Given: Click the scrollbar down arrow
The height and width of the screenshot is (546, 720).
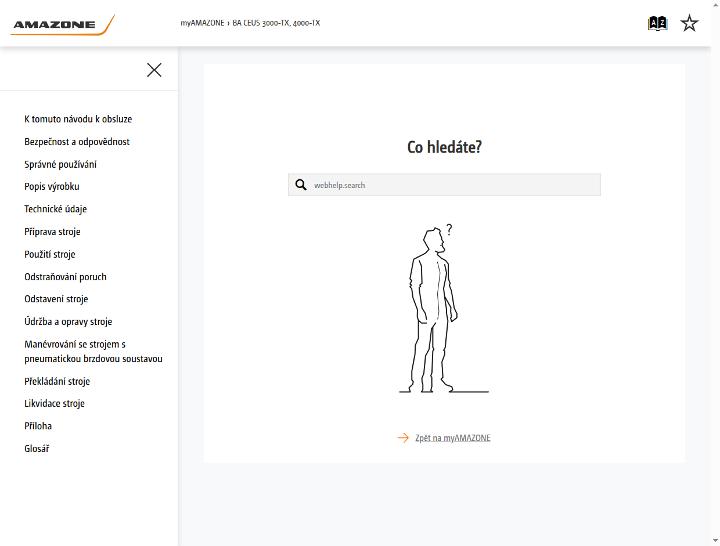Looking at the screenshot, I should [x=715, y=541].
